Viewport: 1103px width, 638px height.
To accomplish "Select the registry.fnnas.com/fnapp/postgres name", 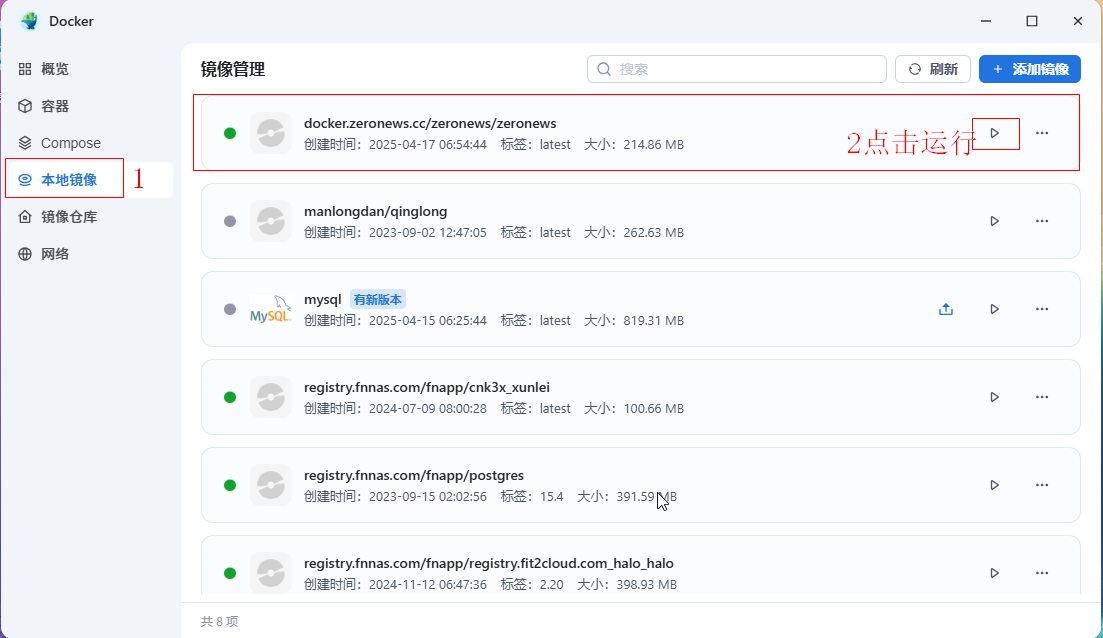I will [414, 476].
